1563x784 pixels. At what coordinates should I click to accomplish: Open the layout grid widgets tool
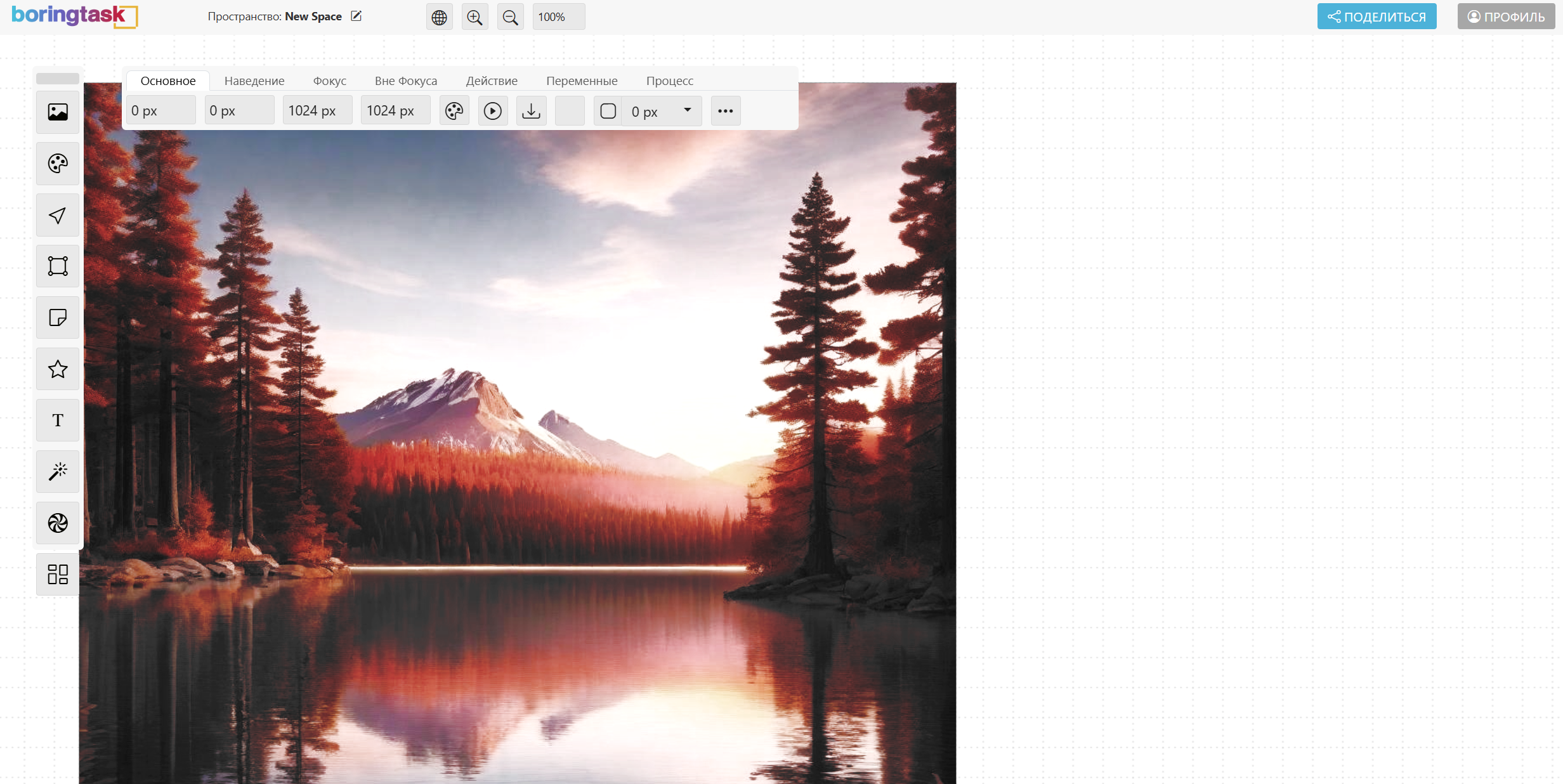[58, 575]
